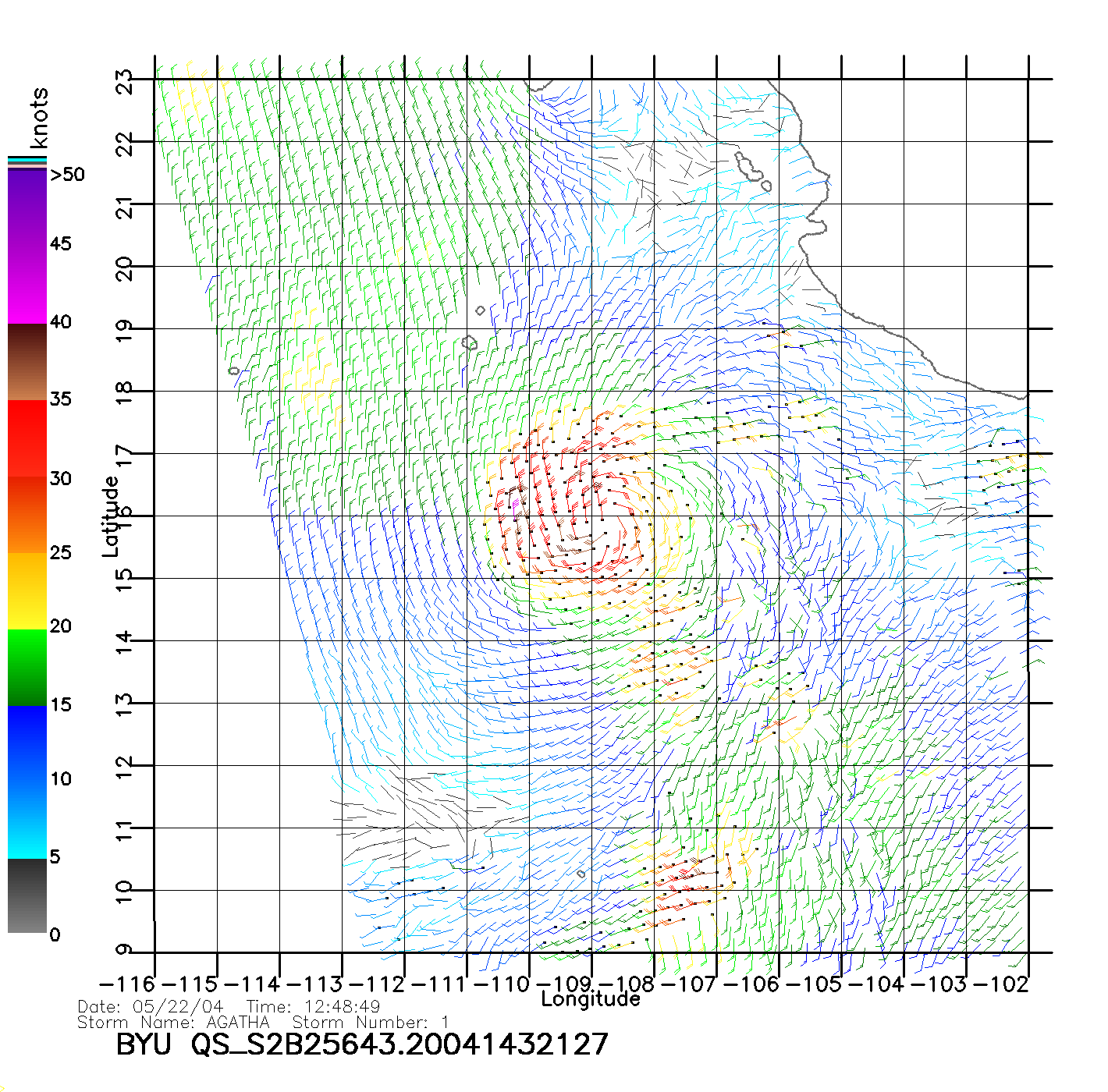Click the "Date: 05/22/04" text
The height and width of the screenshot is (1092, 1108).
(x=150, y=1007)
